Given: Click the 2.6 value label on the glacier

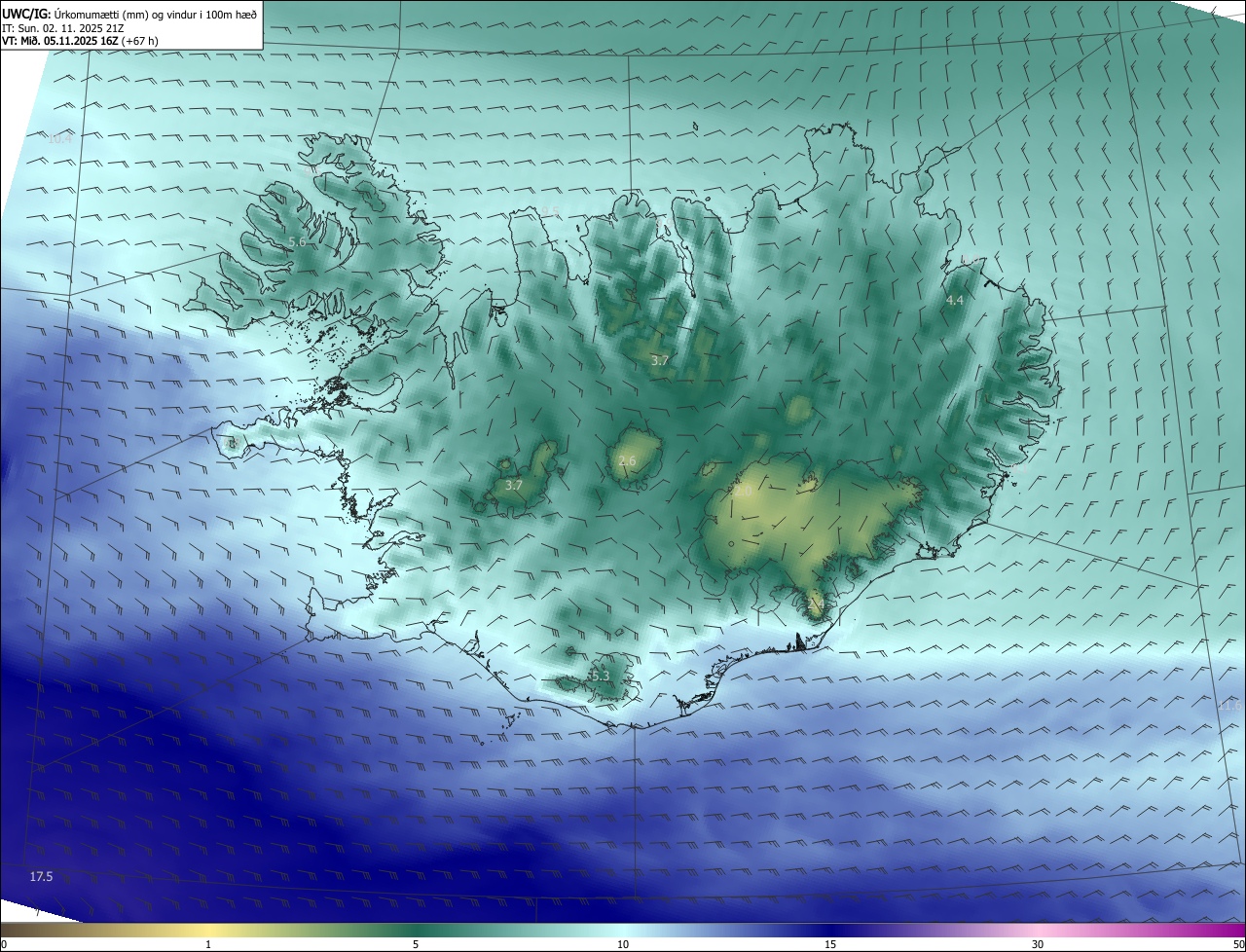Looking at the screenshot, I should (627, 460).
